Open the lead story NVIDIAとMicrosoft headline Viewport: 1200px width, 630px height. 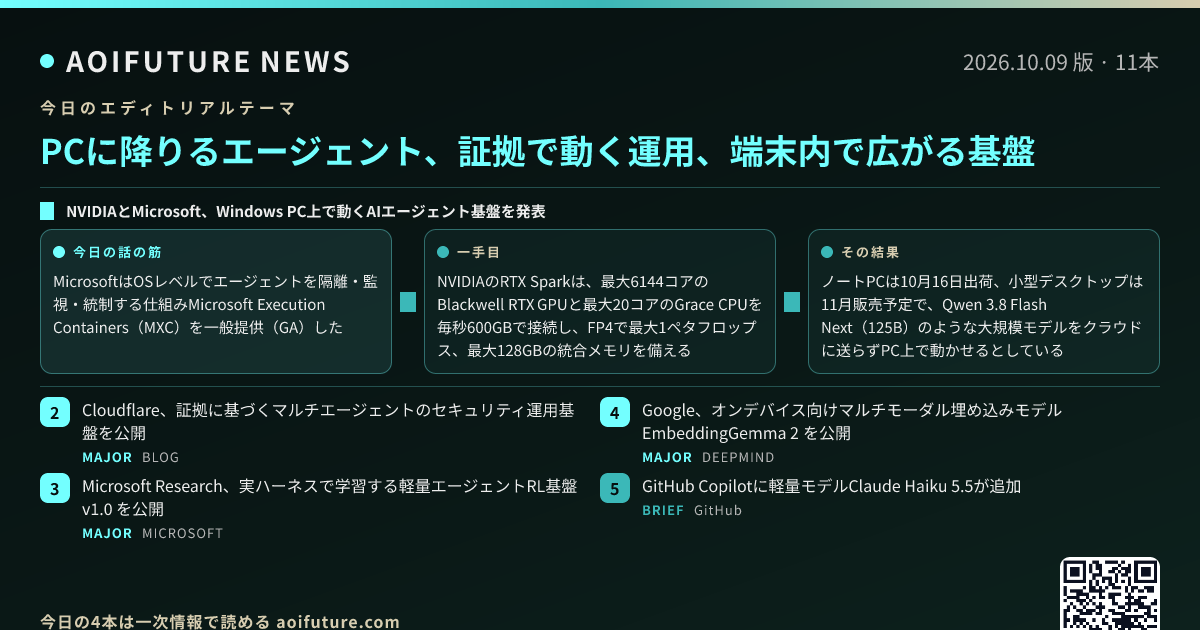pyautogui.click(x=305, y=211)
